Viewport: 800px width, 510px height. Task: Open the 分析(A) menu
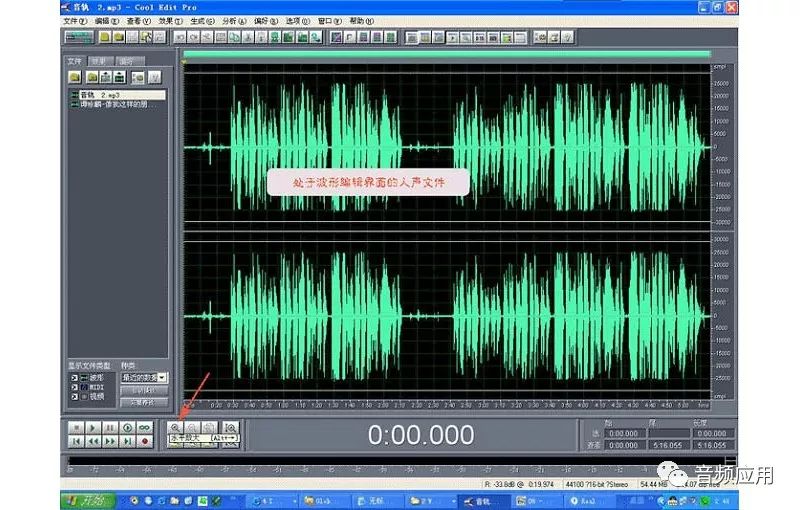coord(234,21)
